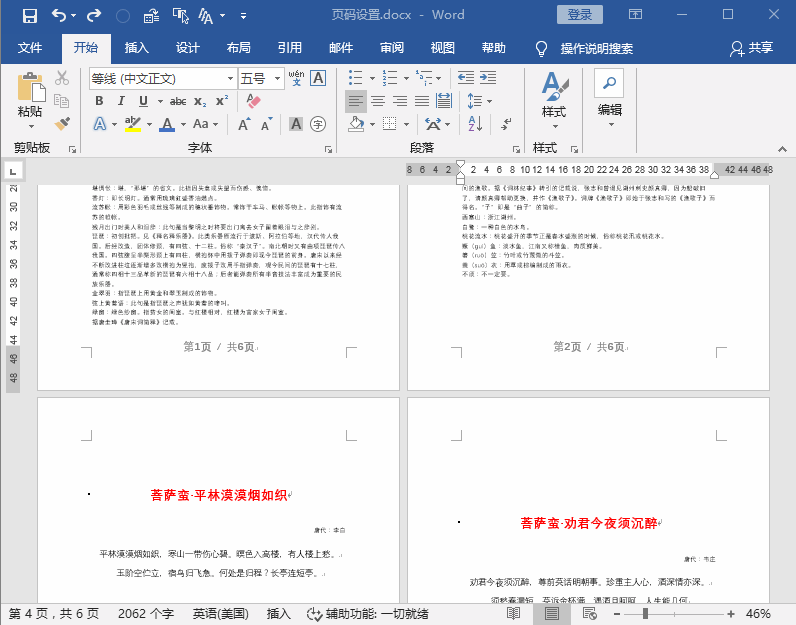Expand the font name dropdown 等线
The image size is (796, 625).
click(x=230, y=78)
